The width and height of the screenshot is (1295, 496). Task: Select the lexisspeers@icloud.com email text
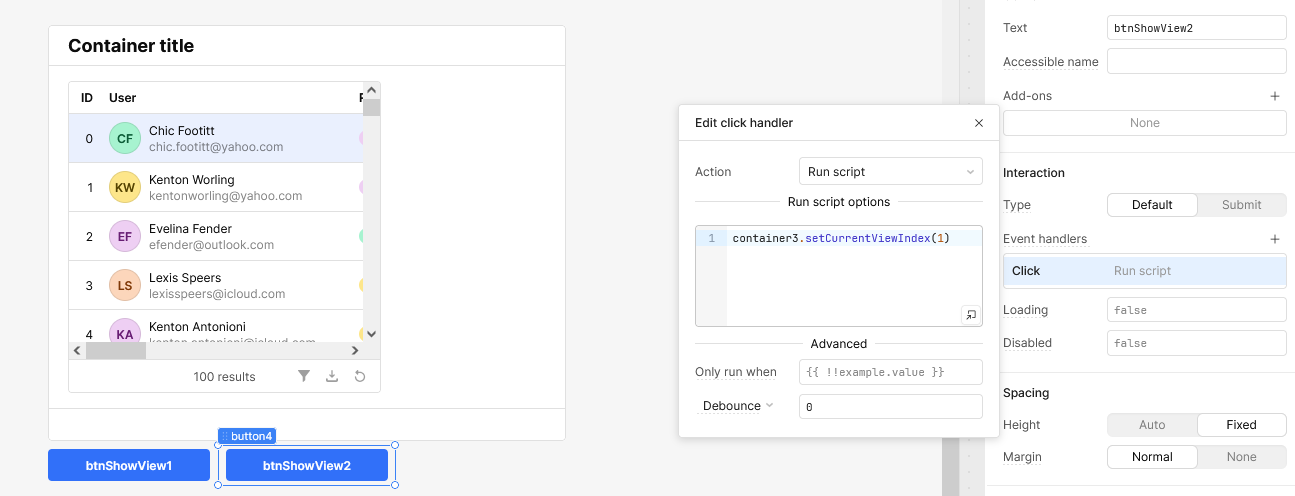tap(217, 294)
